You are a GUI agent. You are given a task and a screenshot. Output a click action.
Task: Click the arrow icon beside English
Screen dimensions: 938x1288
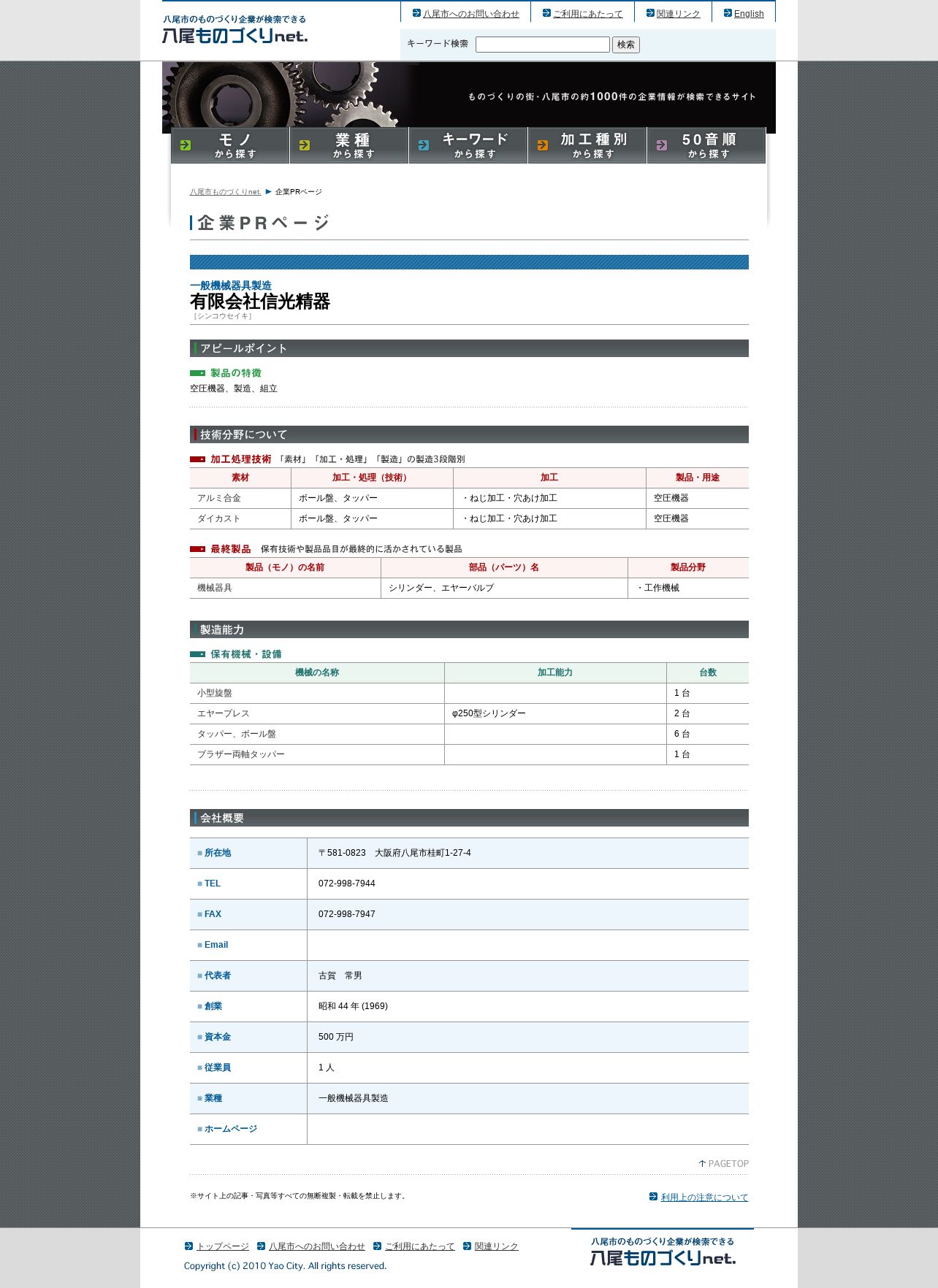point(728,13)
